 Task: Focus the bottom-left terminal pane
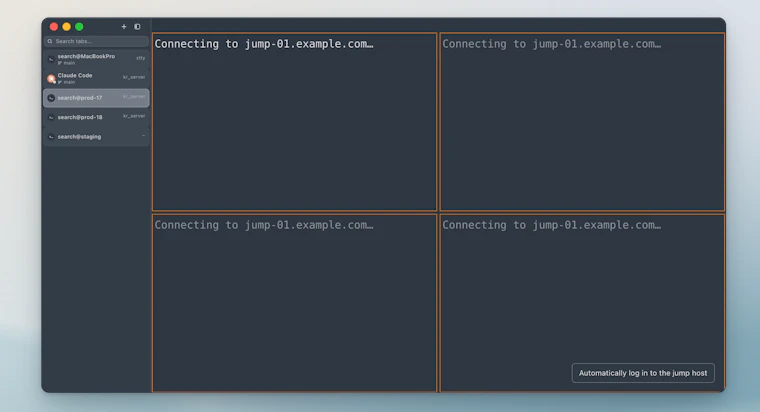295,303
